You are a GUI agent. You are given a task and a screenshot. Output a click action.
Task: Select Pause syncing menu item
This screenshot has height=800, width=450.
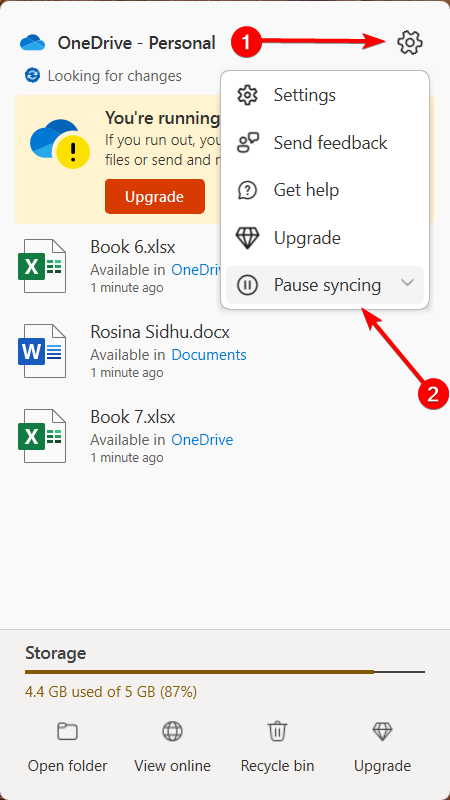coord(325,285)
